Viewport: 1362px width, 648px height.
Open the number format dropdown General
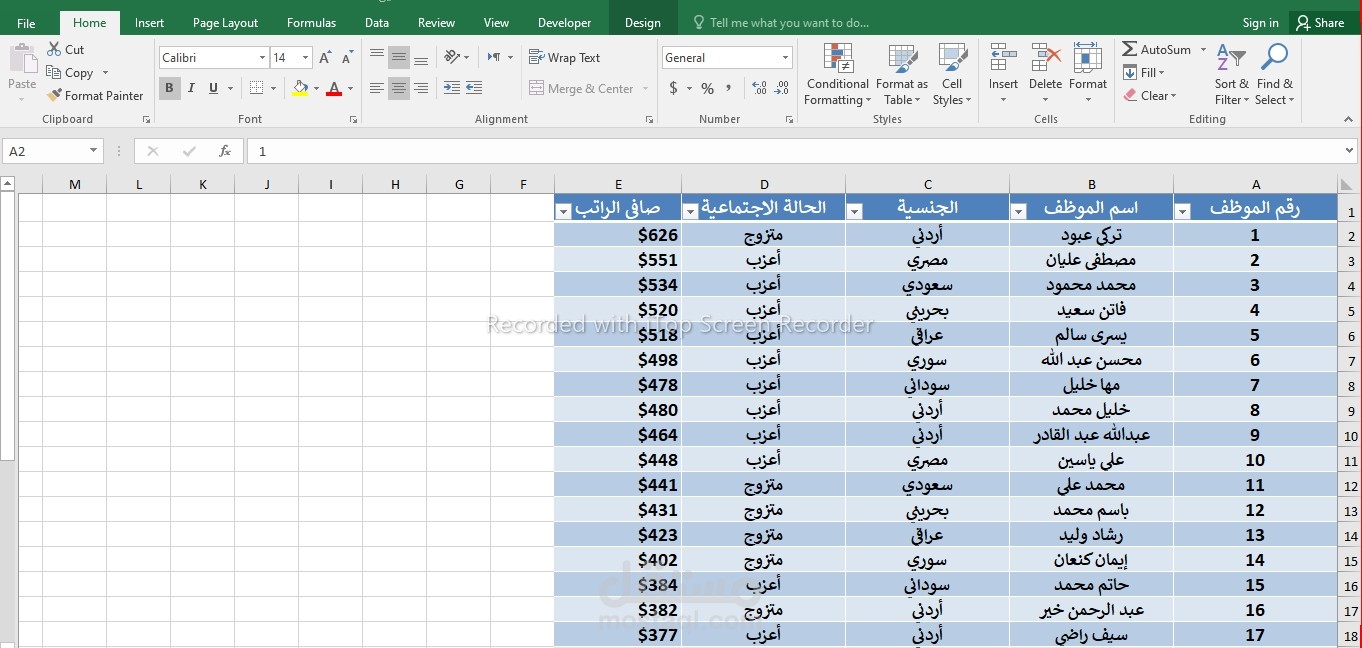[785, 58]
